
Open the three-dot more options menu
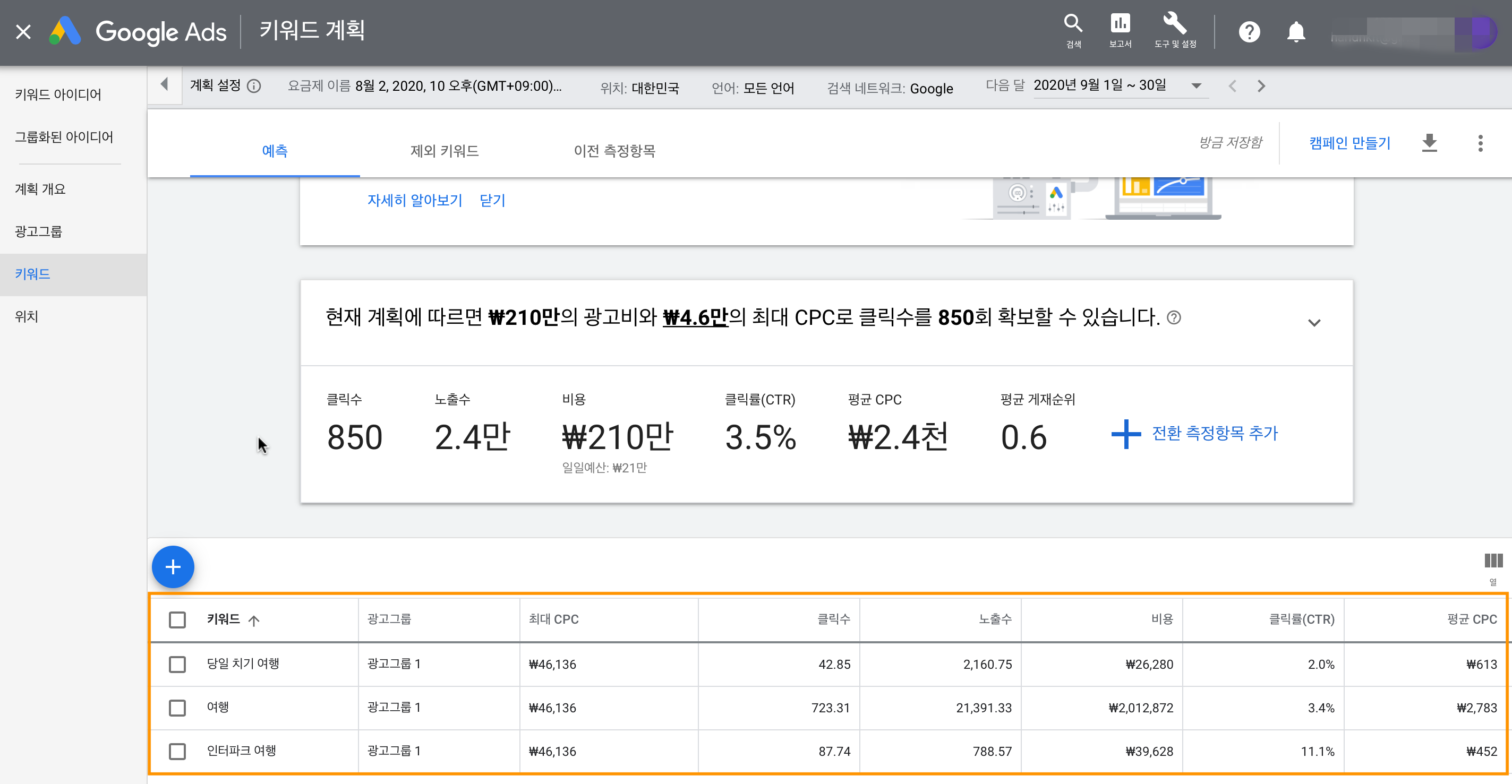(1480, 143)
